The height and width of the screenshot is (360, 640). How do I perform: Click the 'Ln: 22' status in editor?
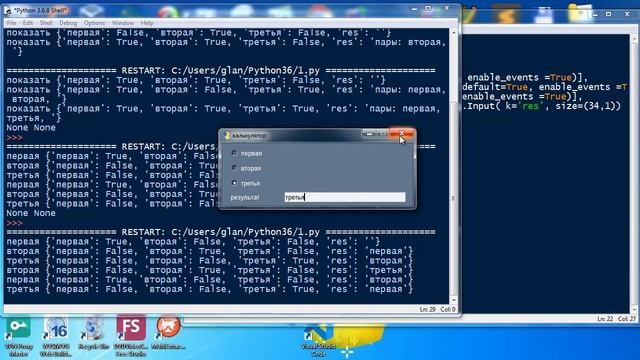605,319
